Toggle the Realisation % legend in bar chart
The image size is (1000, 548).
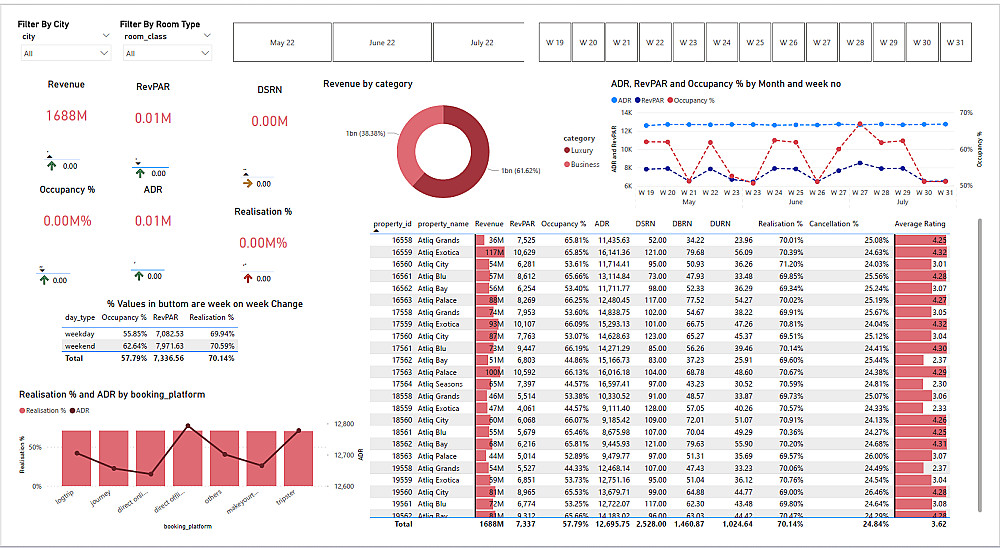point(43,411)
